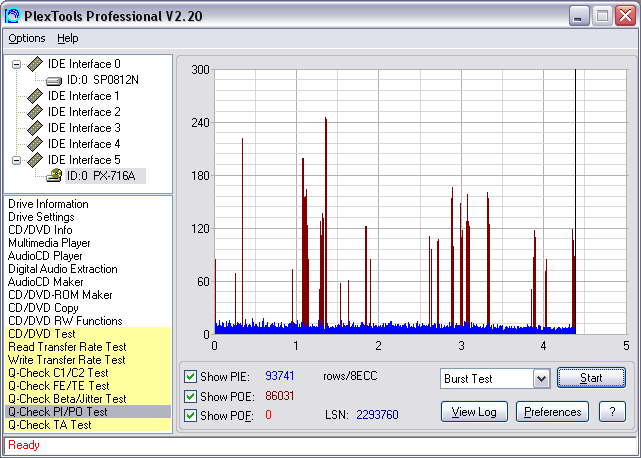Close the PlexTools window

pyautogui.click(x=625, y=16)
